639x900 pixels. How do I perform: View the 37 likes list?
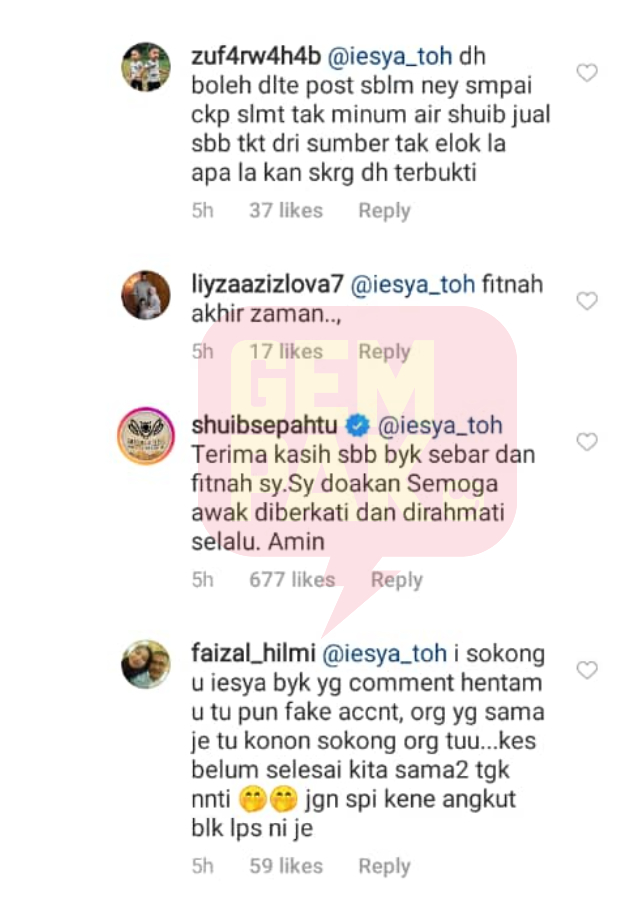click(x=286, y=211)
